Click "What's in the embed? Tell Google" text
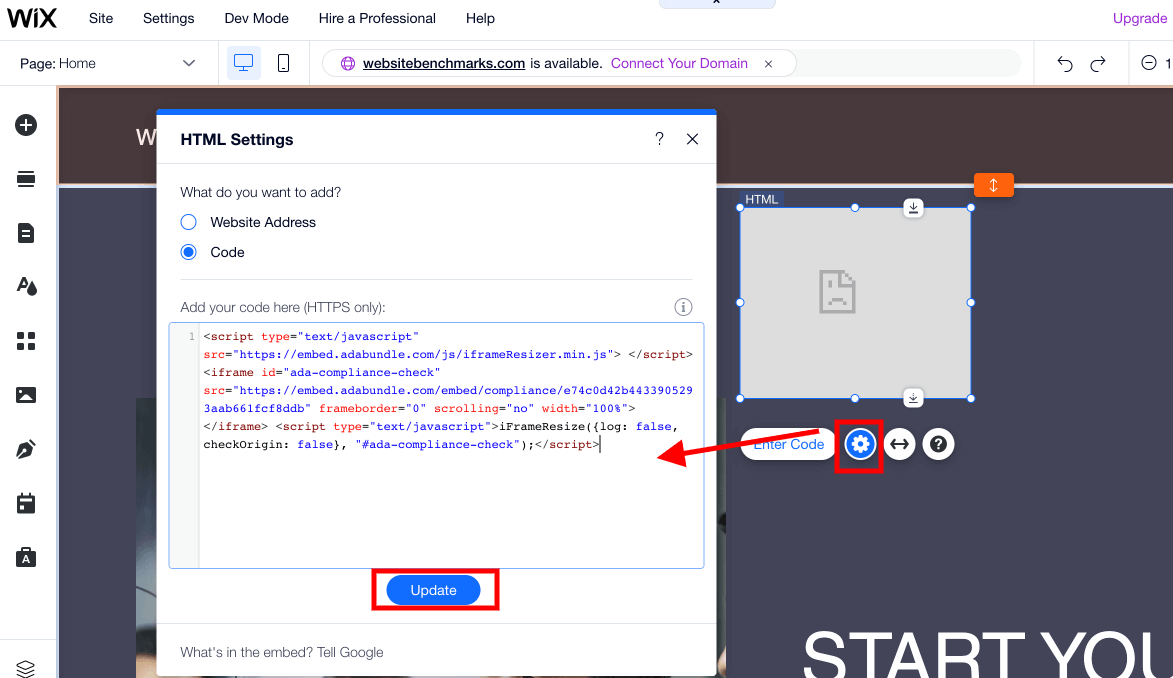This screenshot has width=1173, height=678. (282, 653)
